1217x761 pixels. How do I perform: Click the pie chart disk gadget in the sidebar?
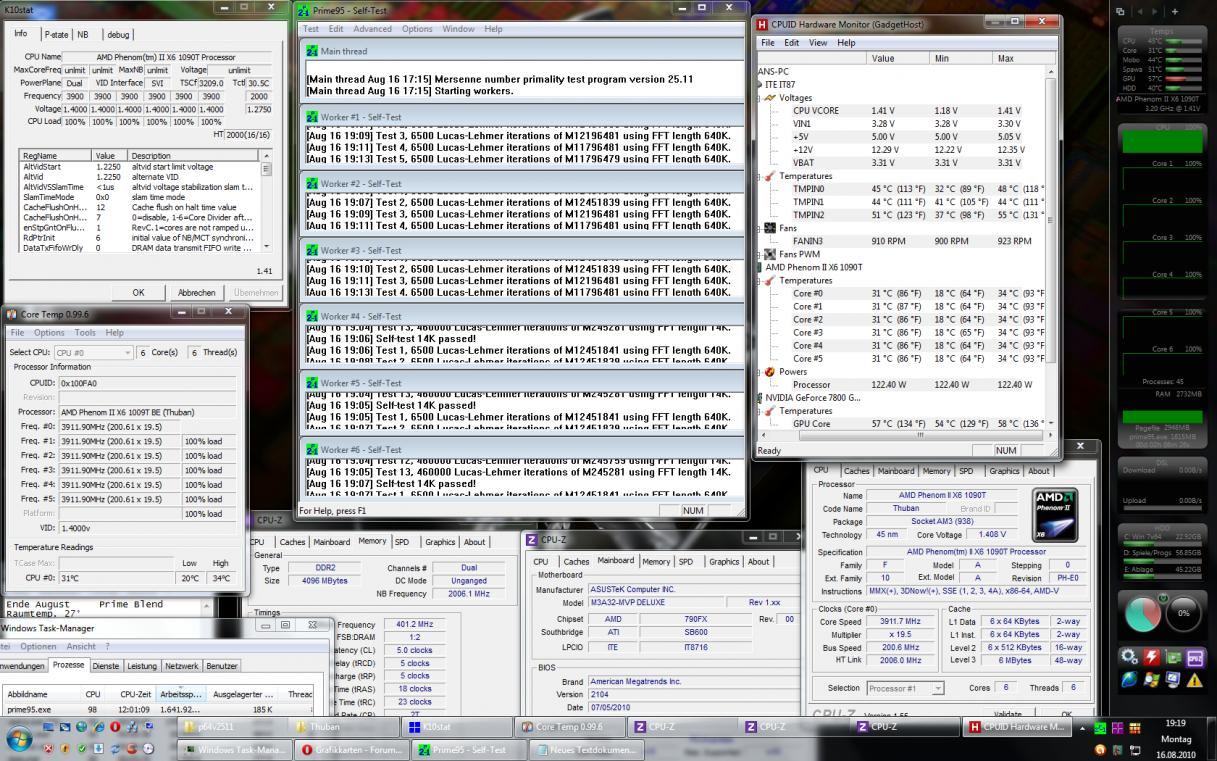1144,613
